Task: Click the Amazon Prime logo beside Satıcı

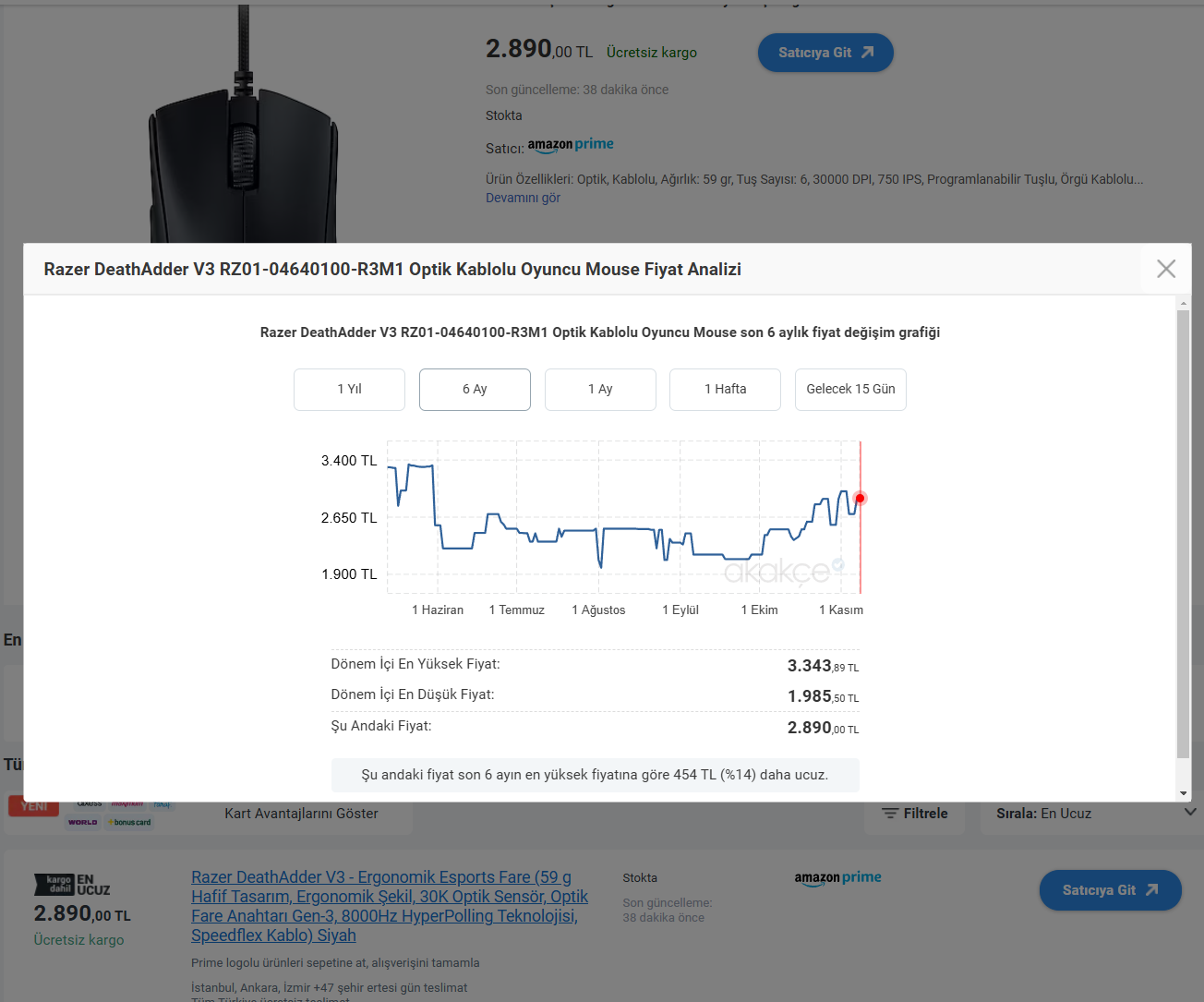Action: (x=571, y=145)
